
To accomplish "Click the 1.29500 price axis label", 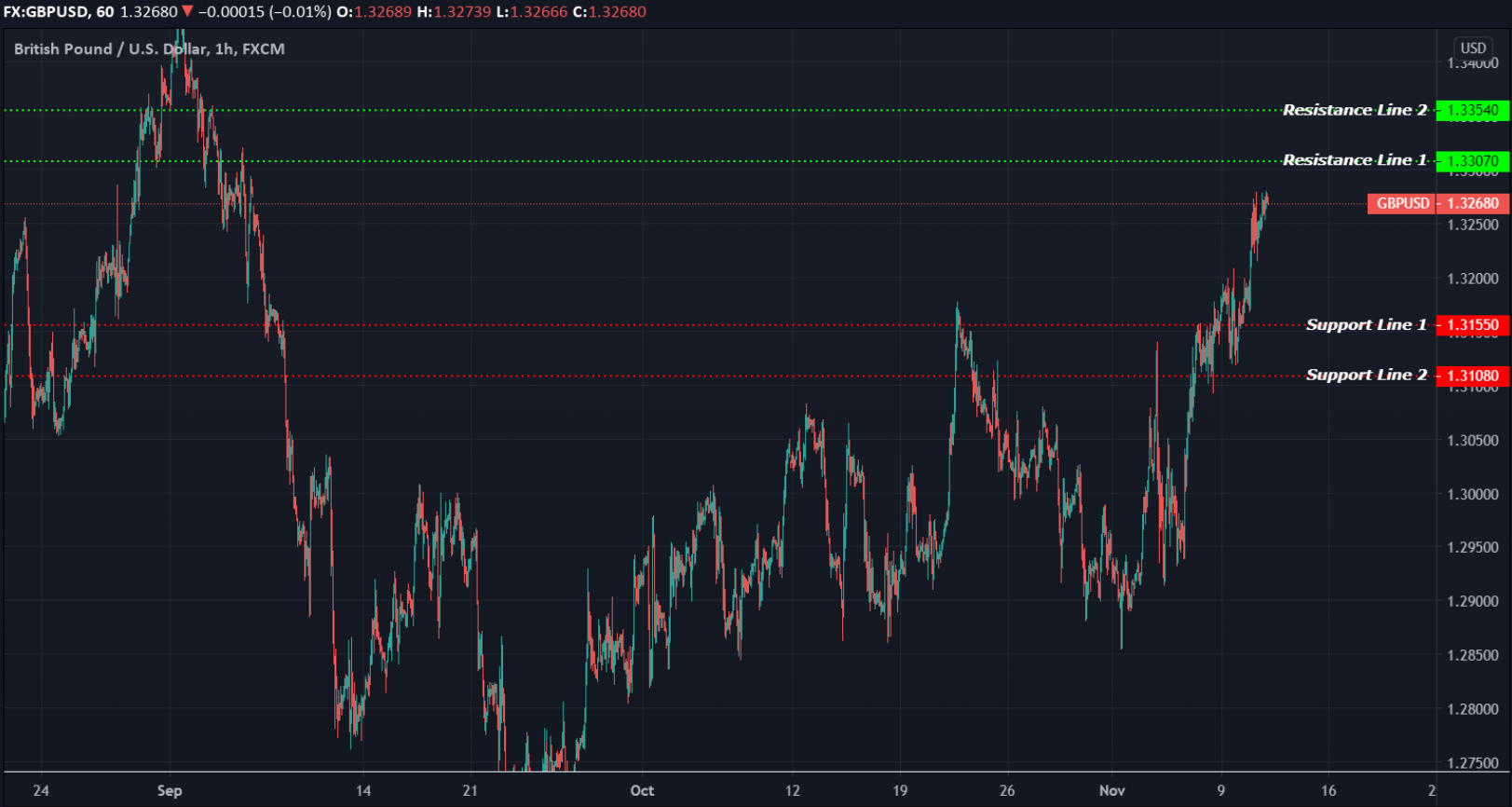I will click(1472, 547).
